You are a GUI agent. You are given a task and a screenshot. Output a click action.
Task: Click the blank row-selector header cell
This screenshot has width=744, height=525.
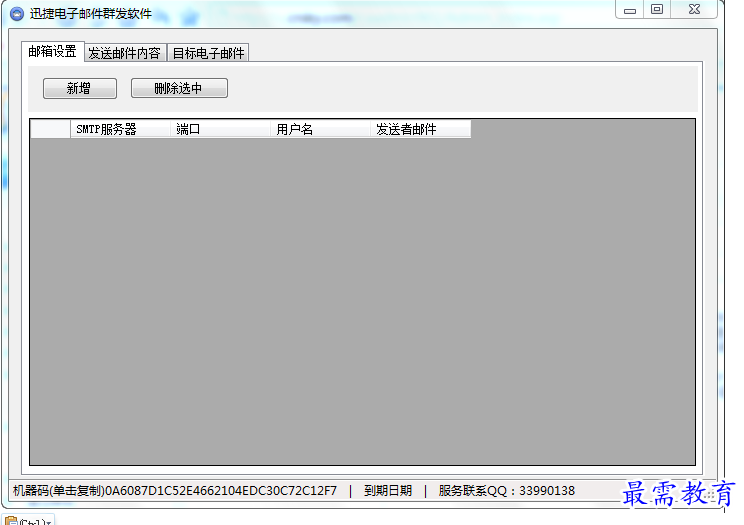pyautogui.click(x=50, y=129)
